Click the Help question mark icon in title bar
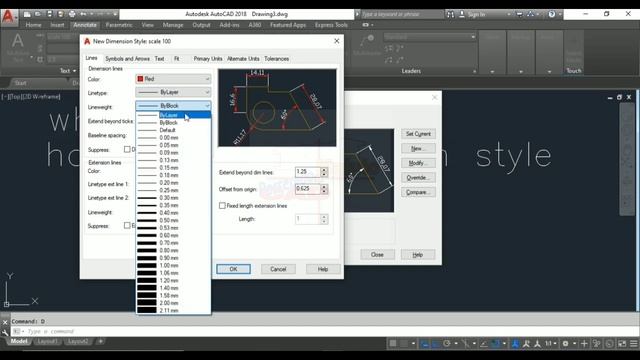This screenshot has height=360, width=640. 552,14
